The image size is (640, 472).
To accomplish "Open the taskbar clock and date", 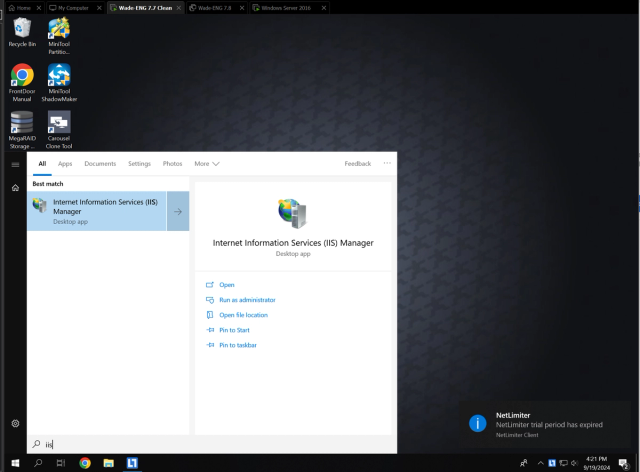I will [596, 463].
